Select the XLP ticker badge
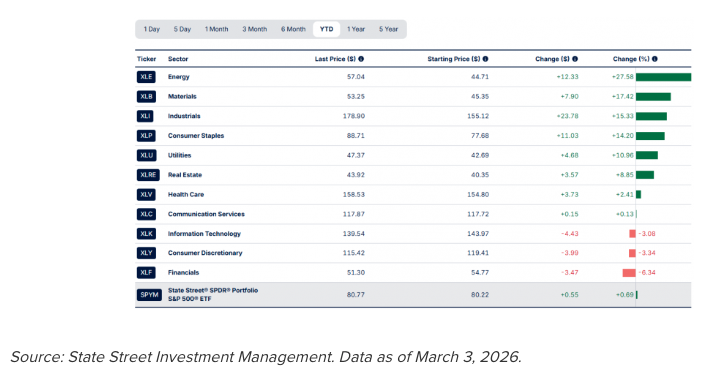 [146, 136]
